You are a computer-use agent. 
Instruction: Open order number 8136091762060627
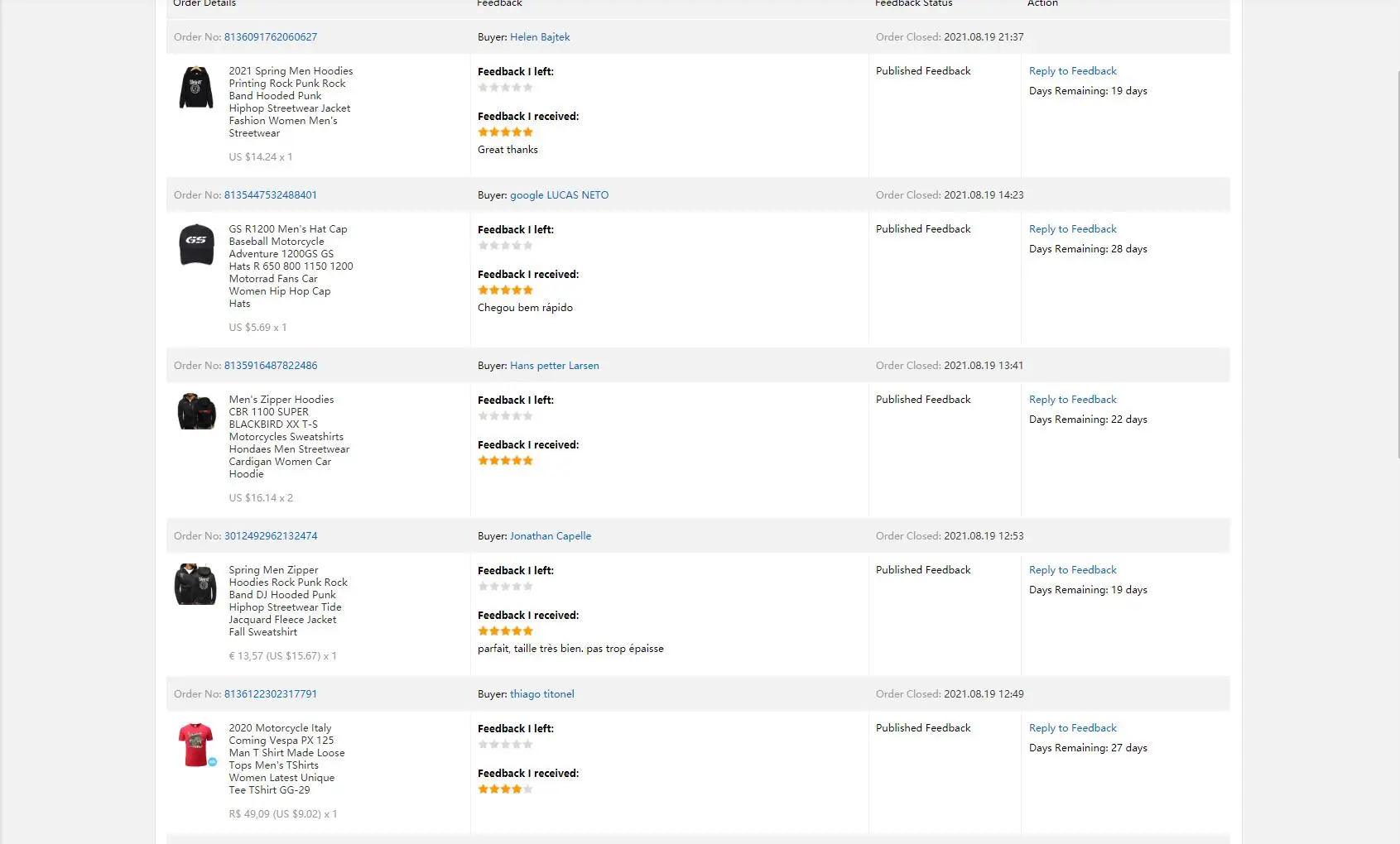(271, 37)
